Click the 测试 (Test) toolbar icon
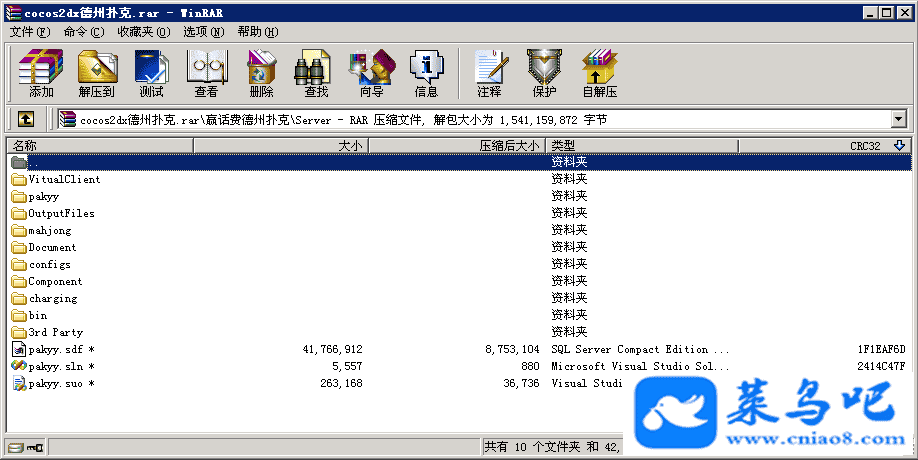The height and width of the screenshot is (460, 918). click(152, 73)
